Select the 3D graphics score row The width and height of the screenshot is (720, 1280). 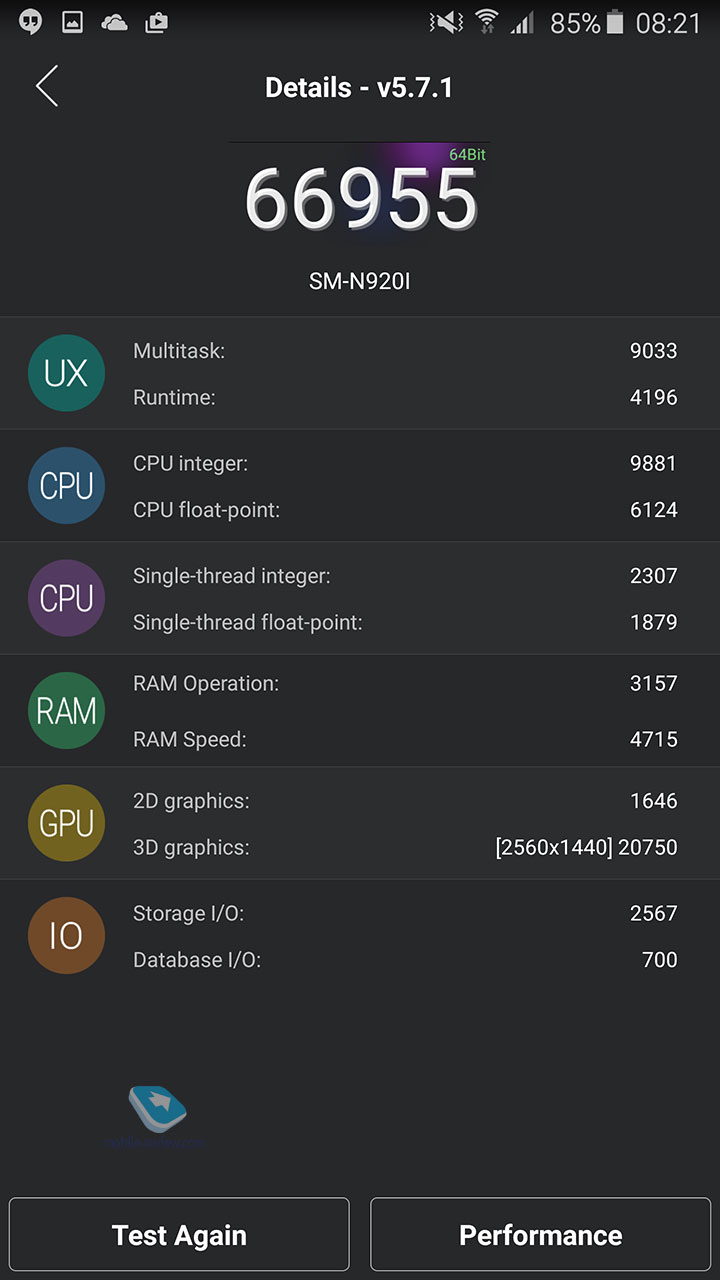pos(405,847)
